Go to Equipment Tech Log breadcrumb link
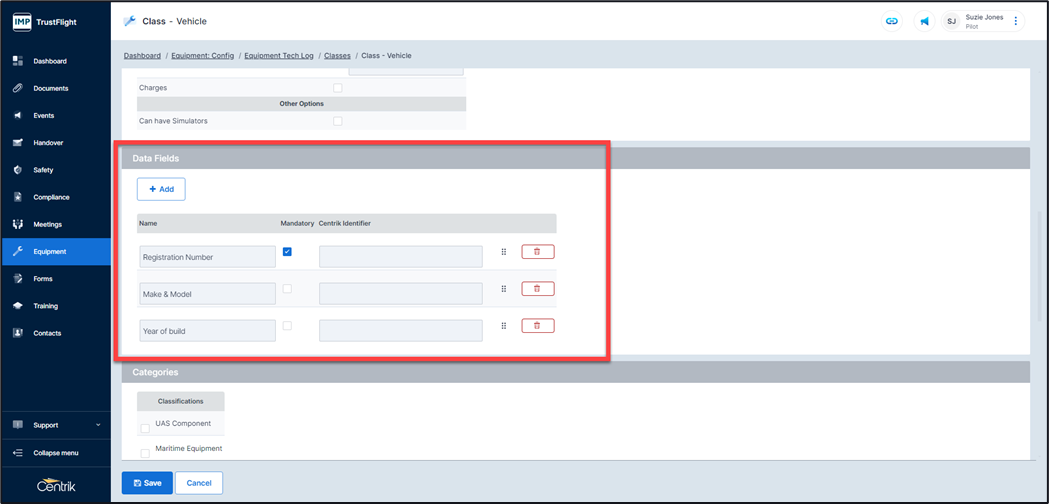The image size is (1049, 504). (x=279, y=56)
